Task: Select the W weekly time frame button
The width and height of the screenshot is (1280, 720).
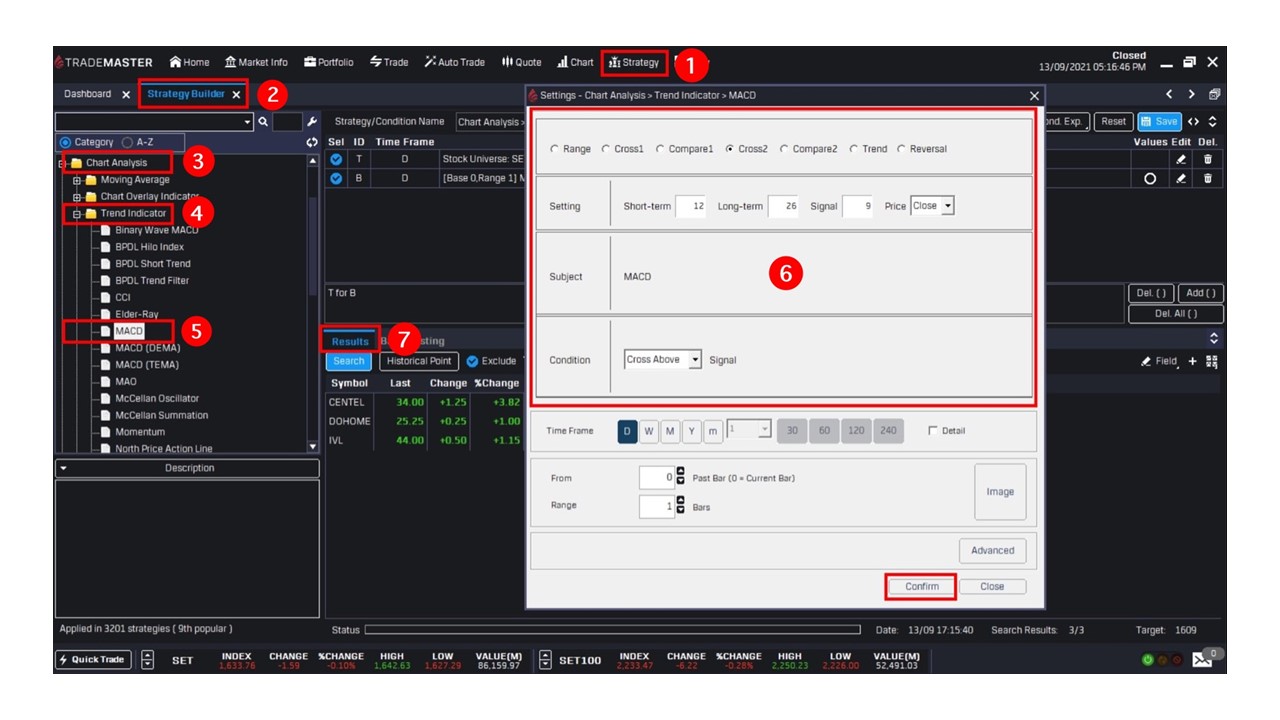Action: pyautogui.click(x=649, y=431)
